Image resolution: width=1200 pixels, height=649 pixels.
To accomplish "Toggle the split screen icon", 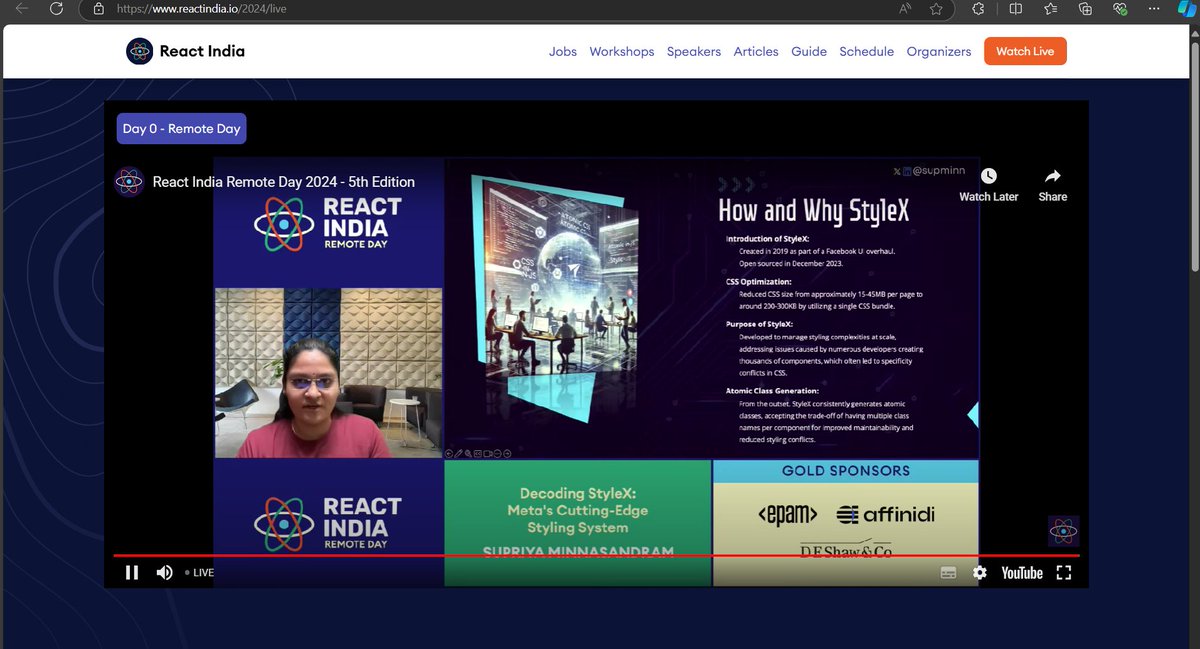I will pyautogui.click(x=1015, y=8).
